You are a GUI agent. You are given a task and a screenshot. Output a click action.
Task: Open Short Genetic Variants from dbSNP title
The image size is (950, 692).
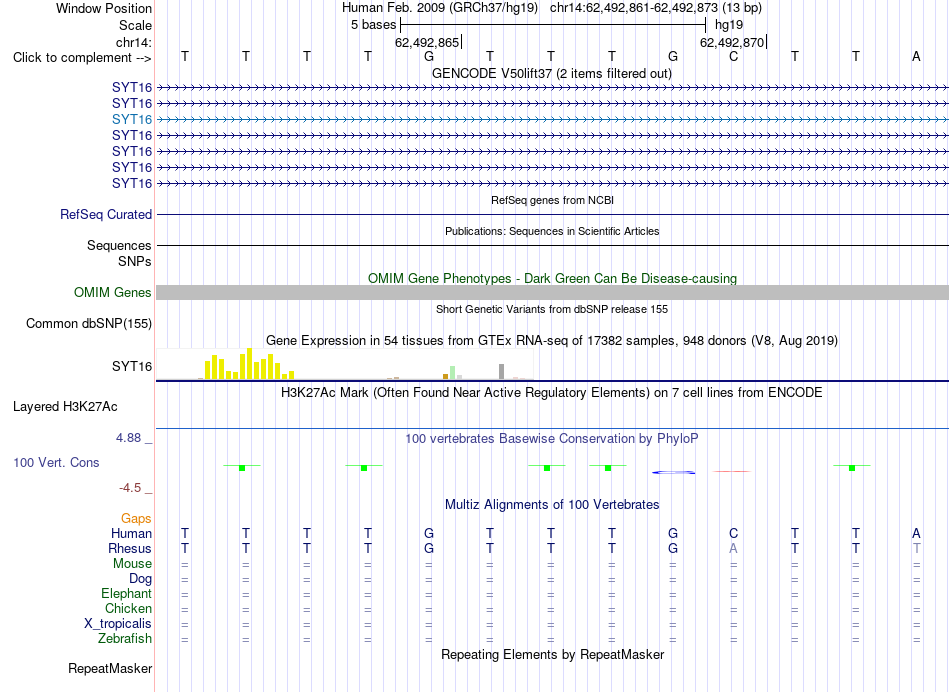pos(552,309)
